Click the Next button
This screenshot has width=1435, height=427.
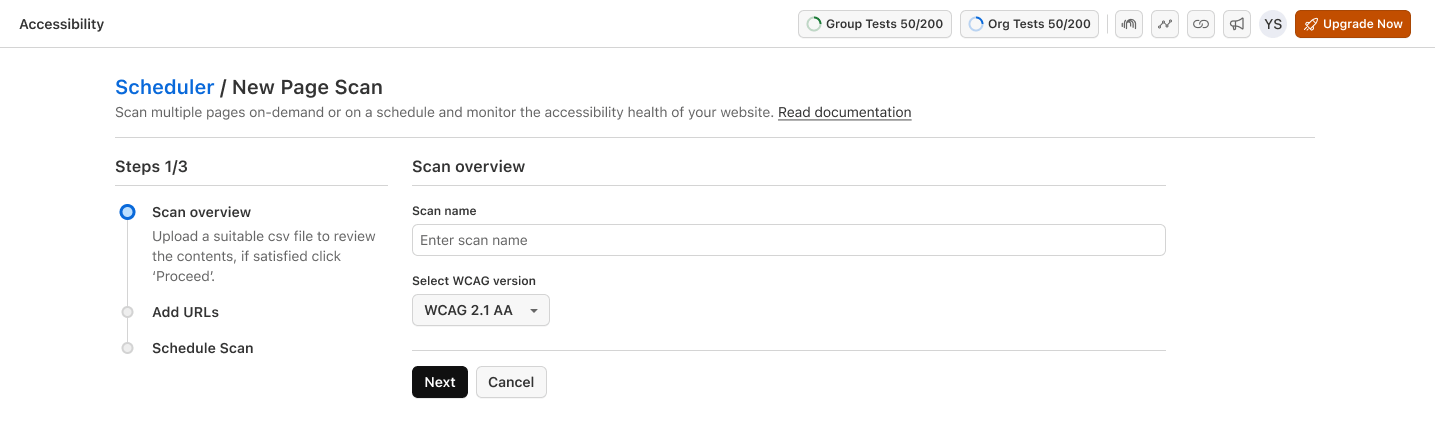tap(439, 382)
